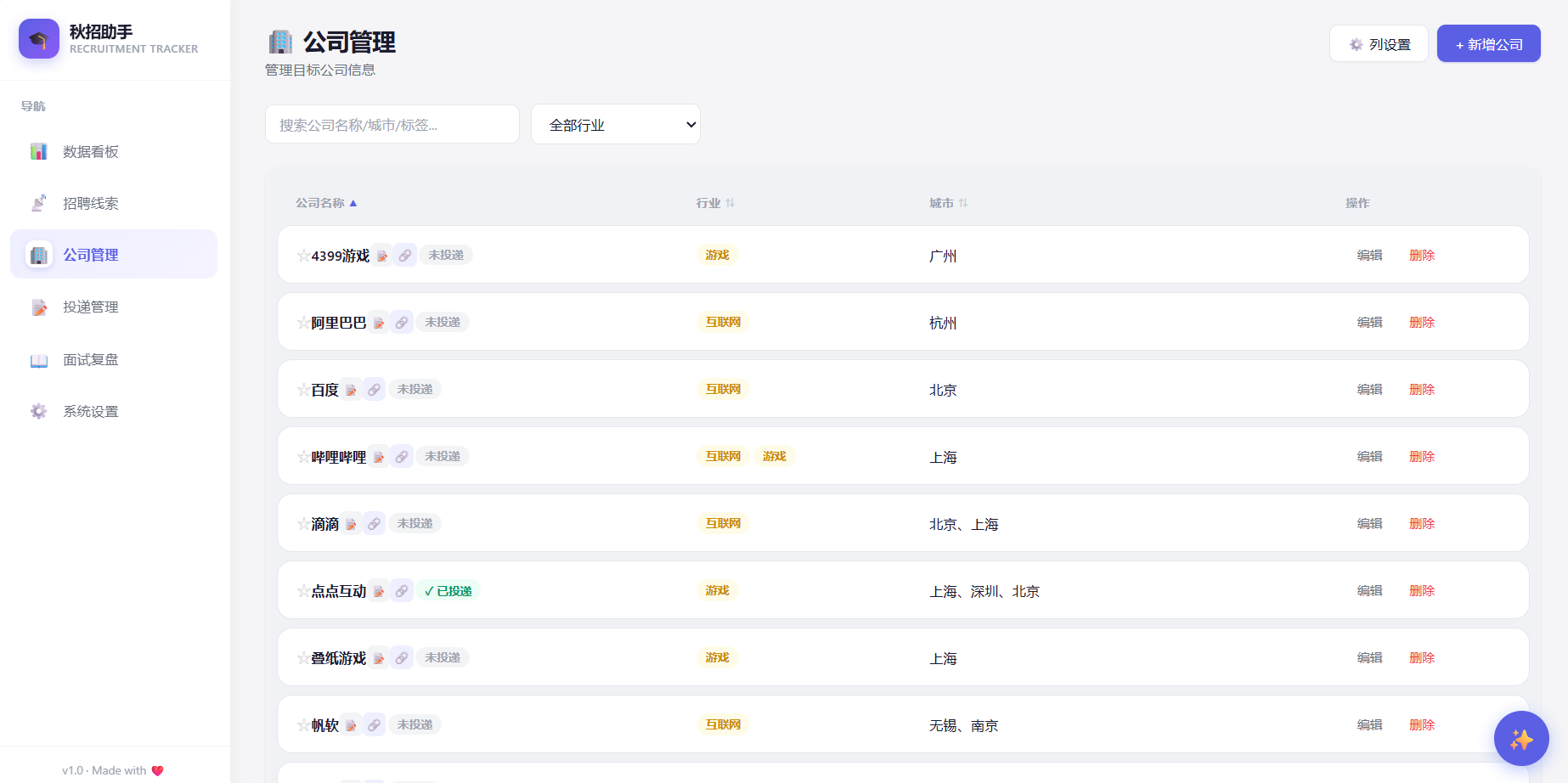Screen dimensions: 1568x783
Task: Click the memo icon beside 叠纸游戏
Action: click(x=379, y=658)
